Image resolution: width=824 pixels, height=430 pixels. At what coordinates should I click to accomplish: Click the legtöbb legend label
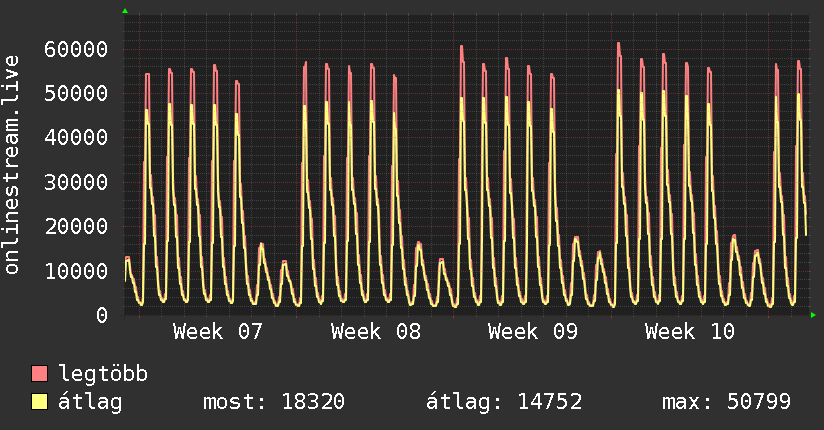click(x=103, y=374)
